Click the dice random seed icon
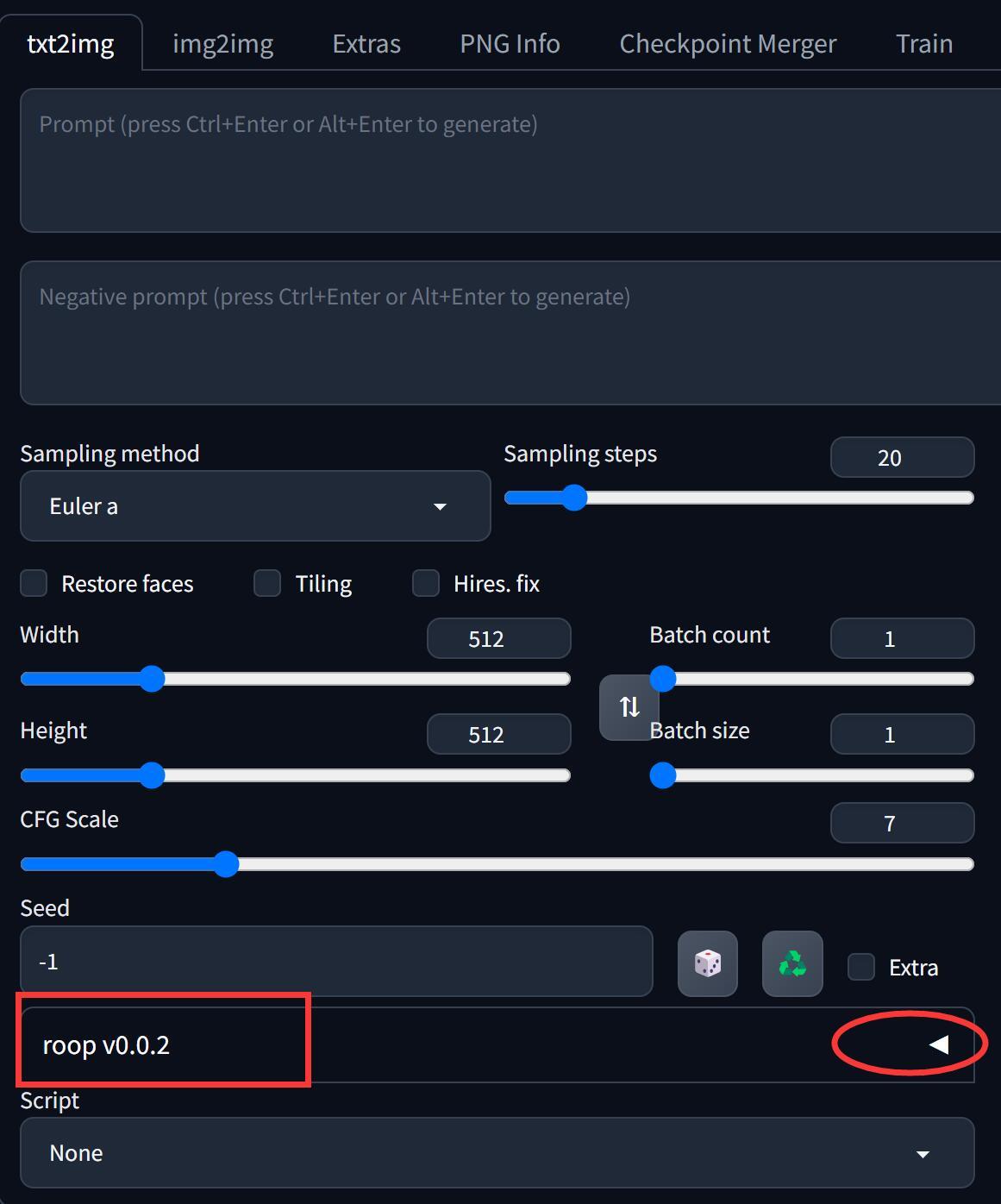This screenshot has width=1001, height=1204. (707, 963)
